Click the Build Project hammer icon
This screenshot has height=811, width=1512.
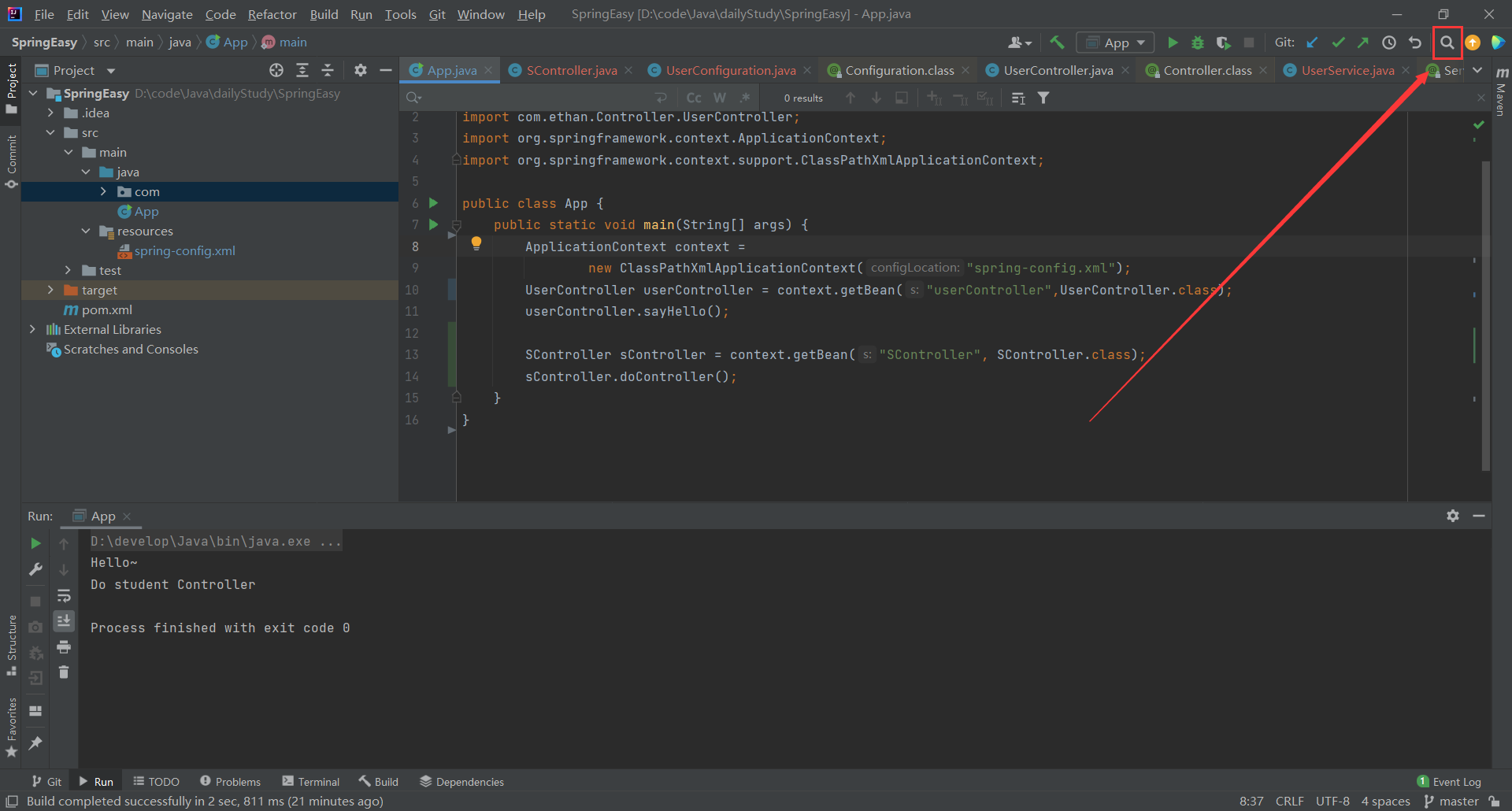(1057, 43)
